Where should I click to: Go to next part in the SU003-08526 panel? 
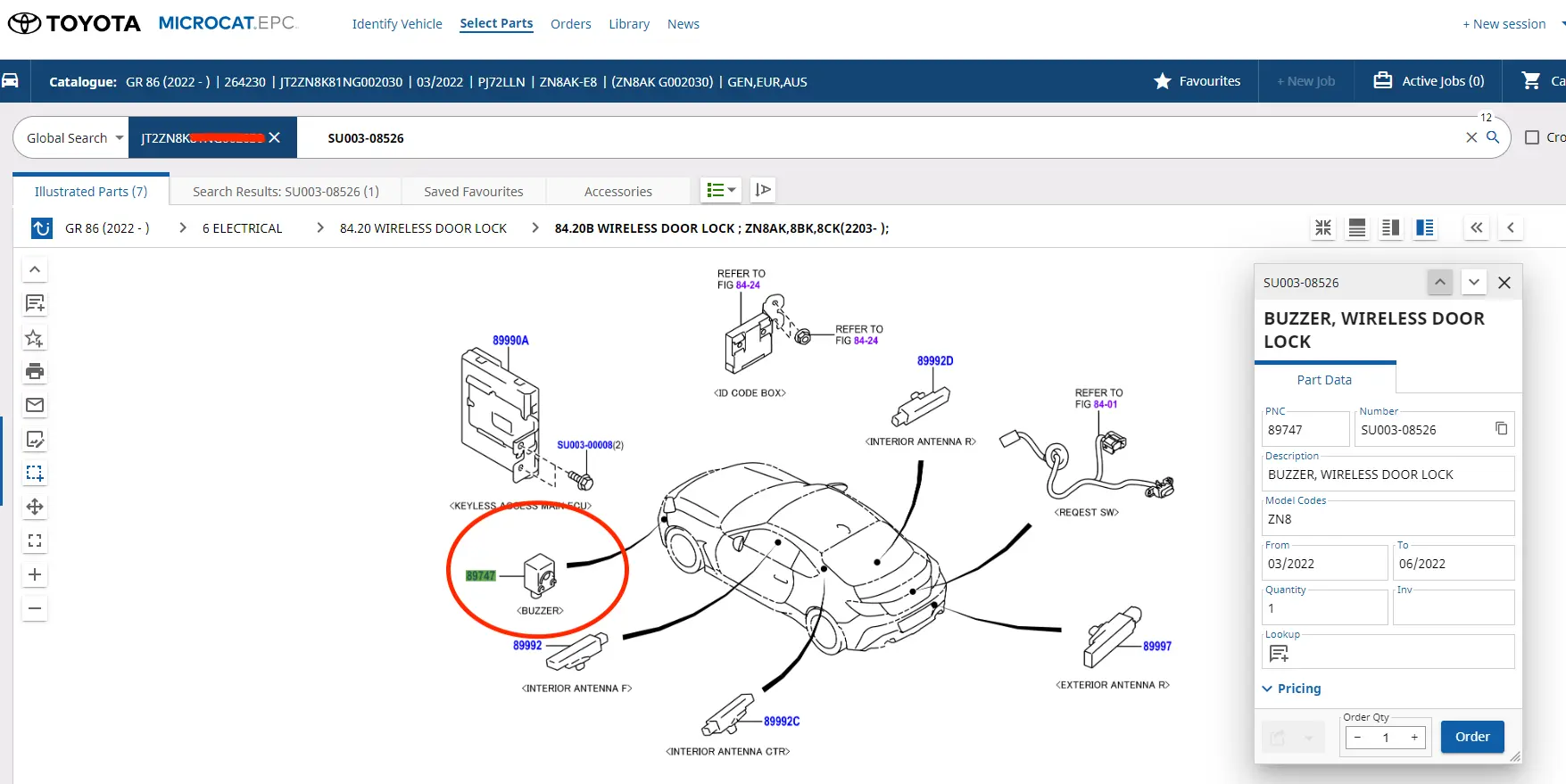coord(1474,282)
